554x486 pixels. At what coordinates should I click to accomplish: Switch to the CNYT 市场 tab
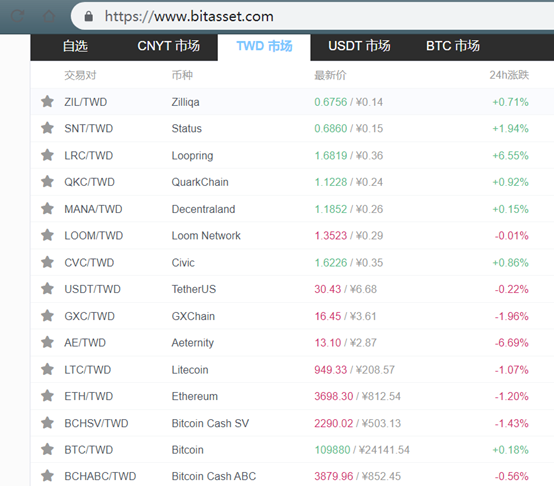pyautogui.click(x=169, y=46)
